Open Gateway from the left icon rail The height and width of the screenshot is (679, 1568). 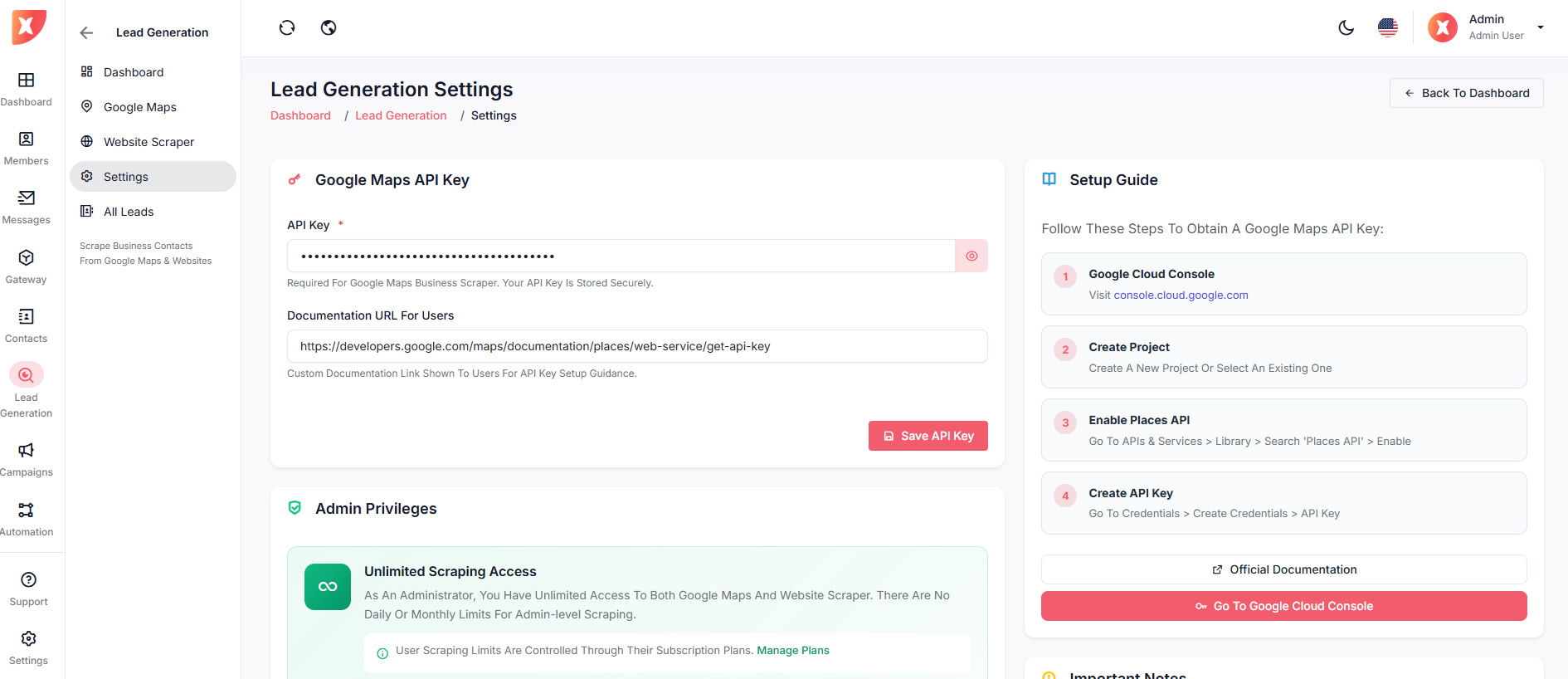(x=26, y=266)
